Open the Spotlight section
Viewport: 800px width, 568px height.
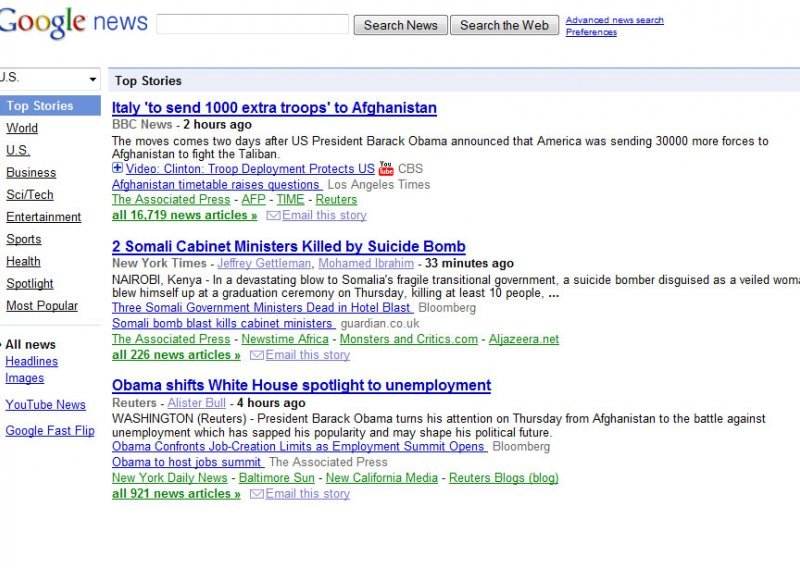pyautogui.click(x=30, y=284)
